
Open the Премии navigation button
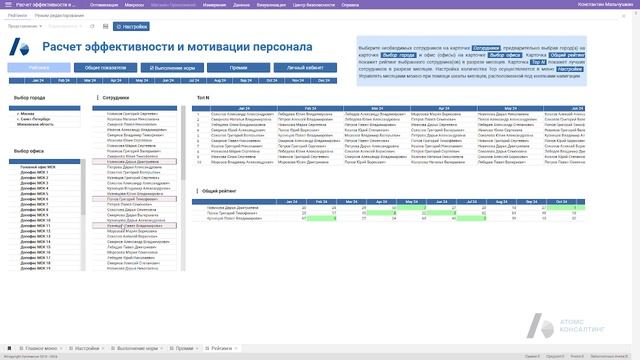pyautogui.click(x=238, y=68)
